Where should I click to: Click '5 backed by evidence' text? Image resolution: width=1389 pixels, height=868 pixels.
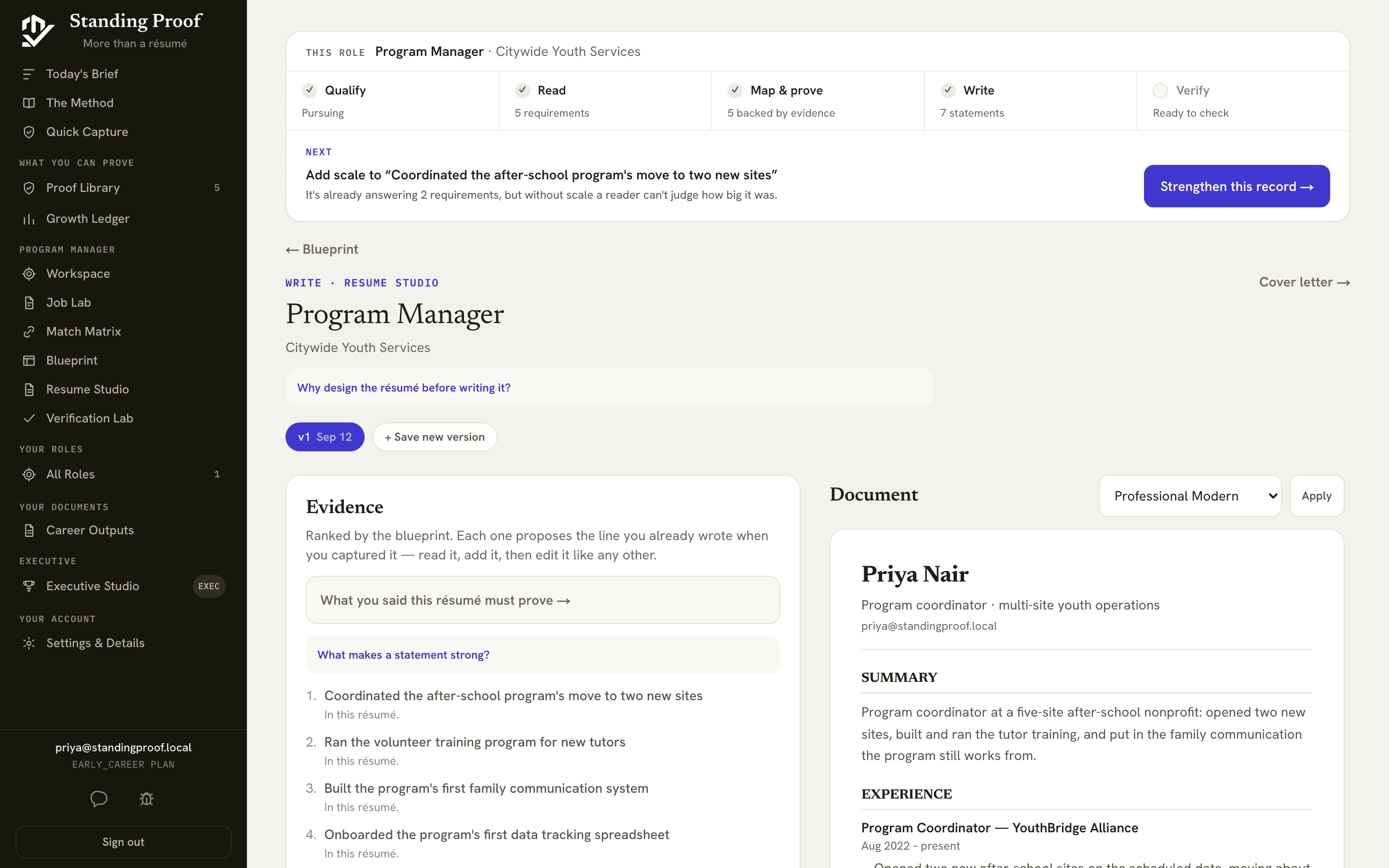pos(781,113)
